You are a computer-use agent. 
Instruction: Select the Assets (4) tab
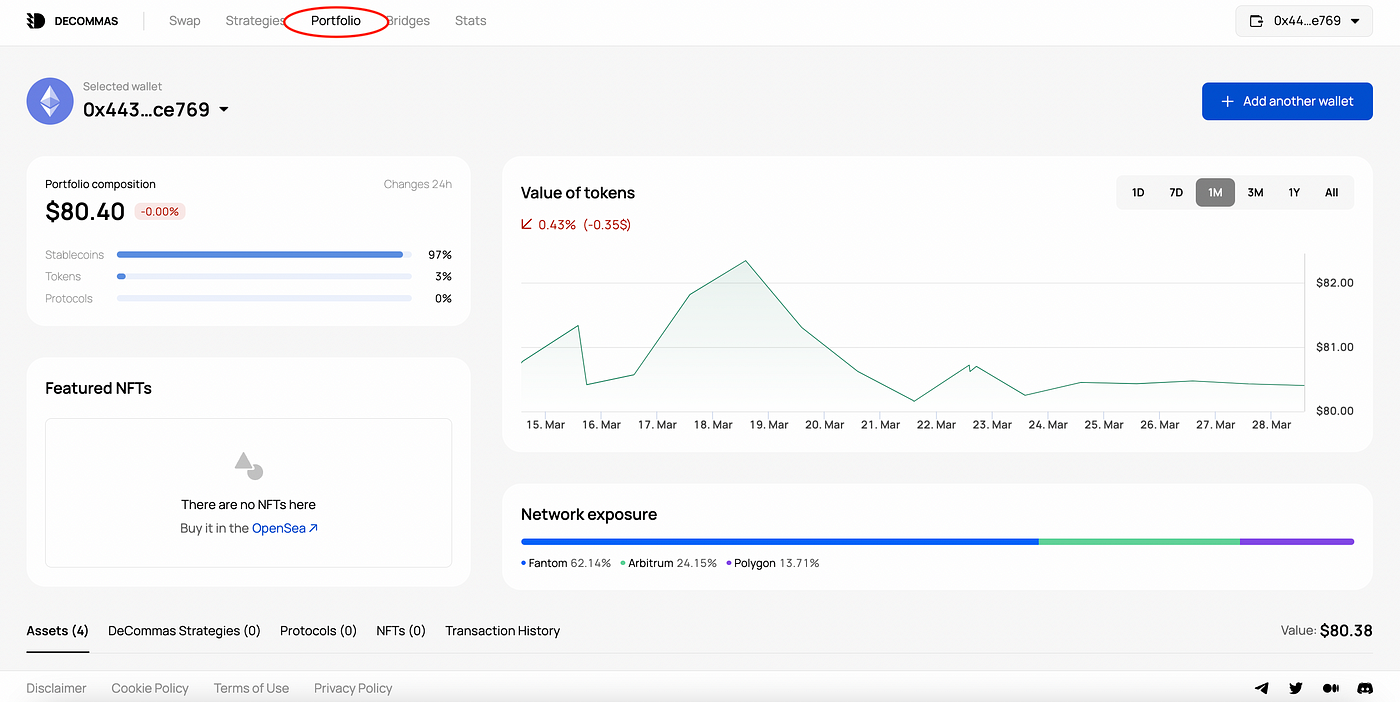[58, 631]
